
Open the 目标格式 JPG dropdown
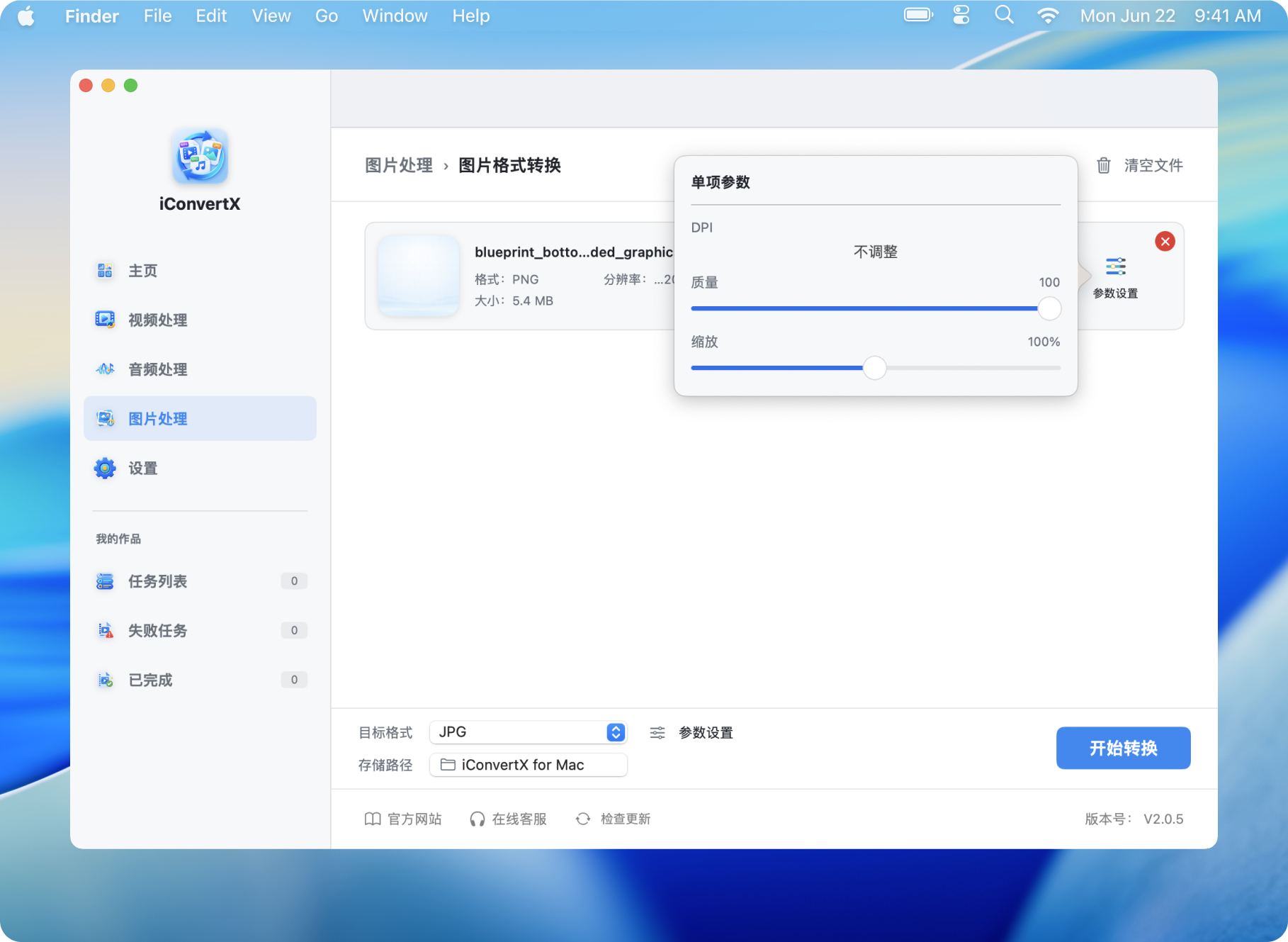pyautogui.click(x=528, y=732)
